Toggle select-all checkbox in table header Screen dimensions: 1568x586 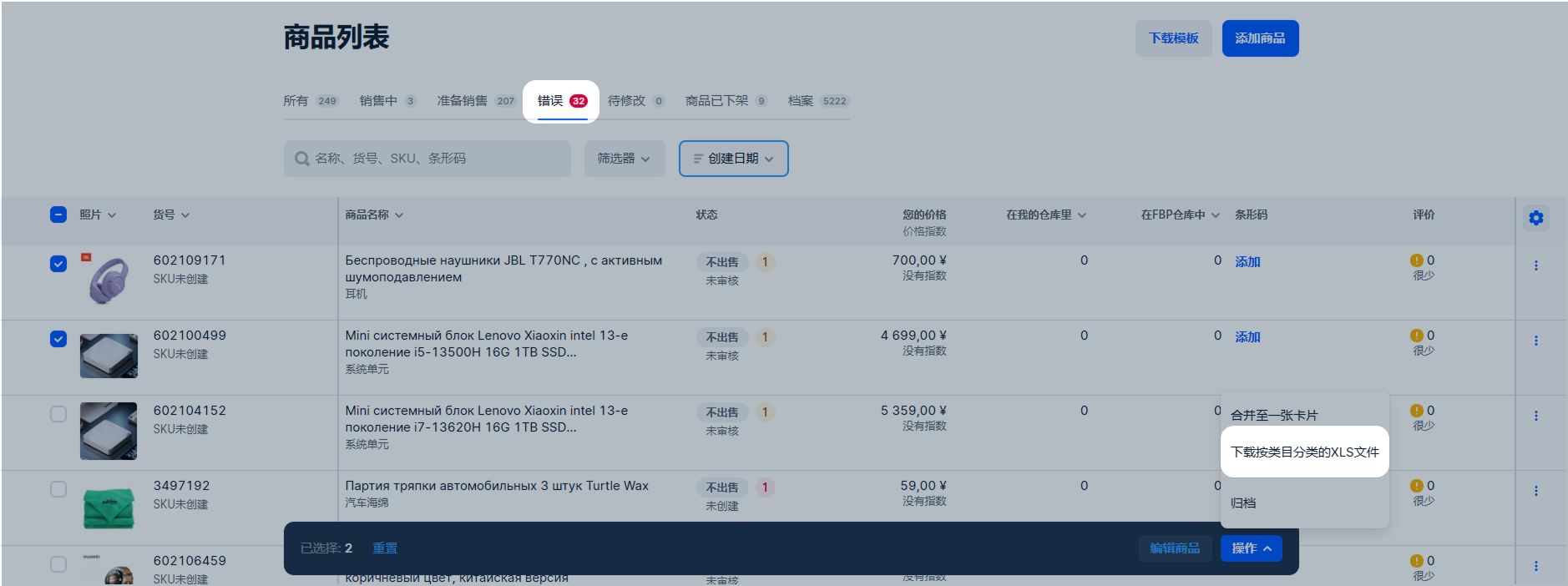(x=58, y=215)
